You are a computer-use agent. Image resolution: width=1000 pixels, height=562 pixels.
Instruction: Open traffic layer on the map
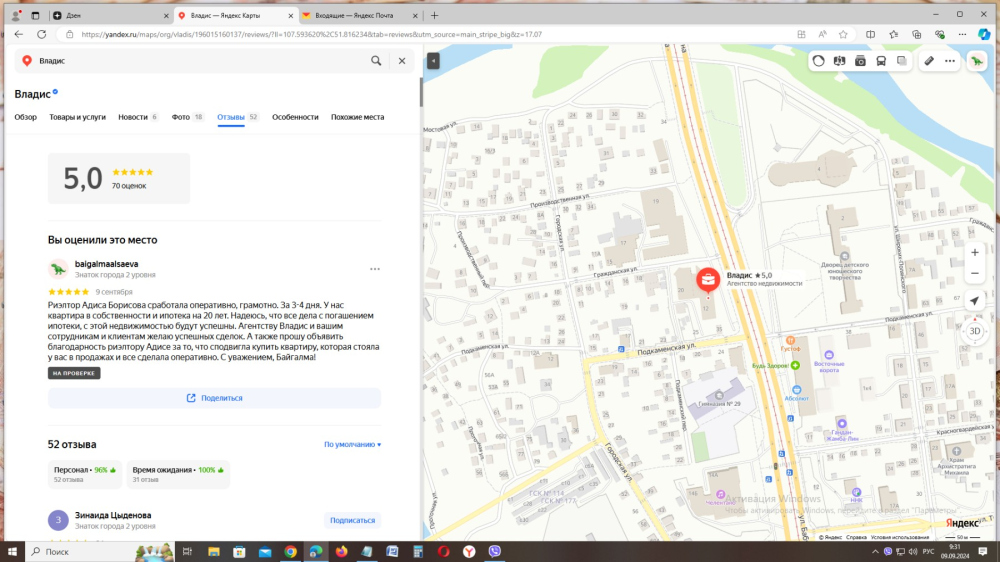point(818,61)
